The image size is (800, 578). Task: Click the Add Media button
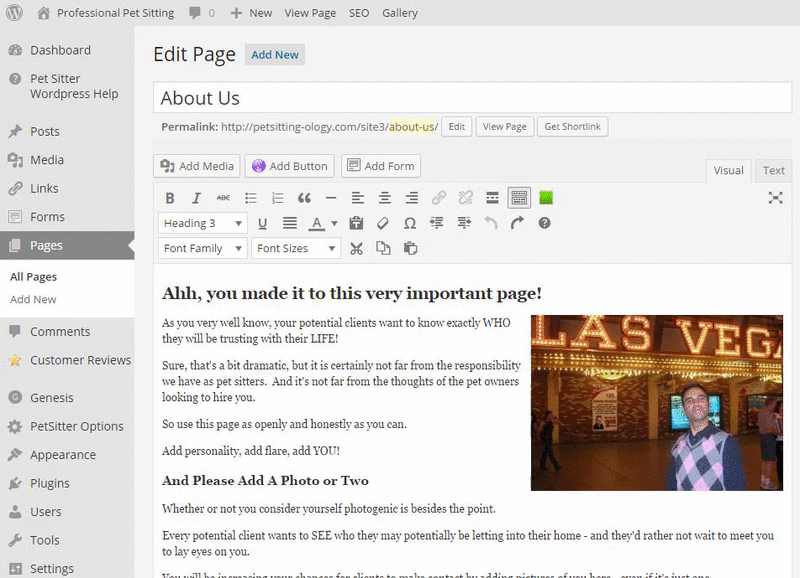(x=196, y=166)
